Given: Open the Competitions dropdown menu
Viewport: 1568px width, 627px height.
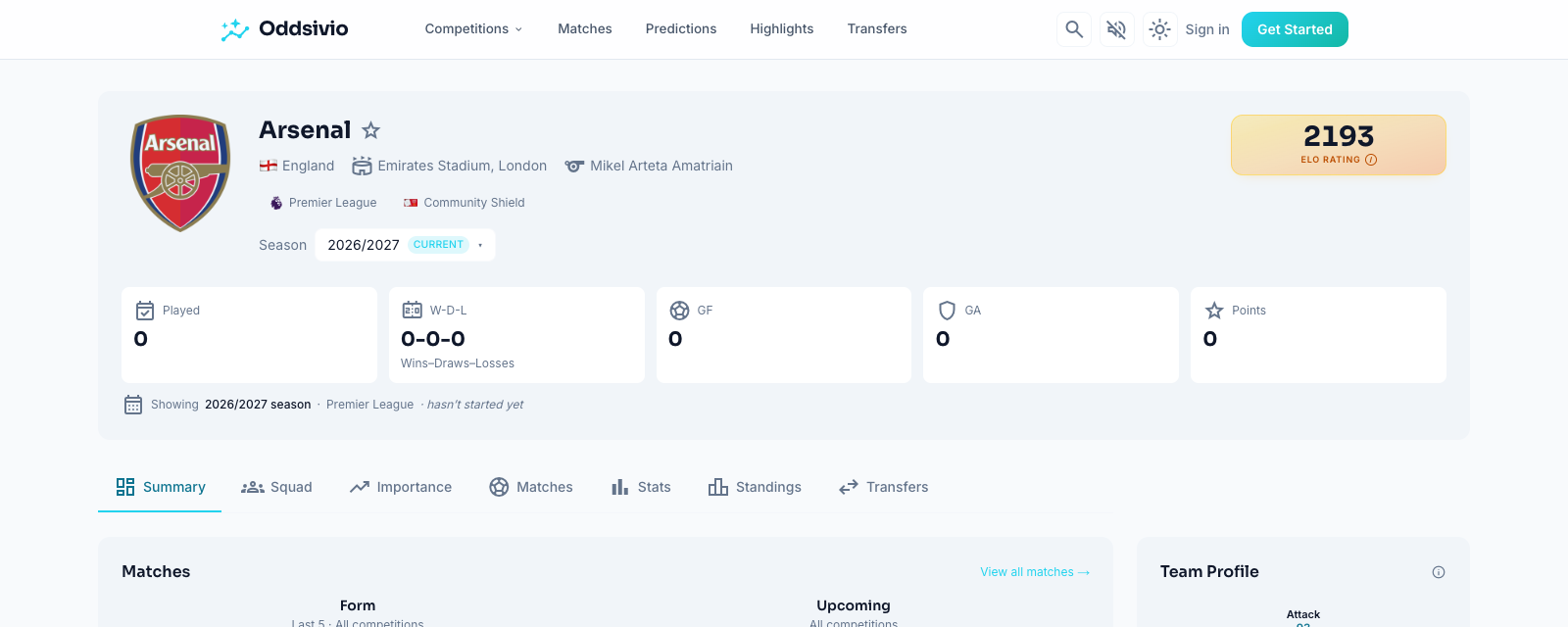Looking at the screenshot, I should (473, 29).
